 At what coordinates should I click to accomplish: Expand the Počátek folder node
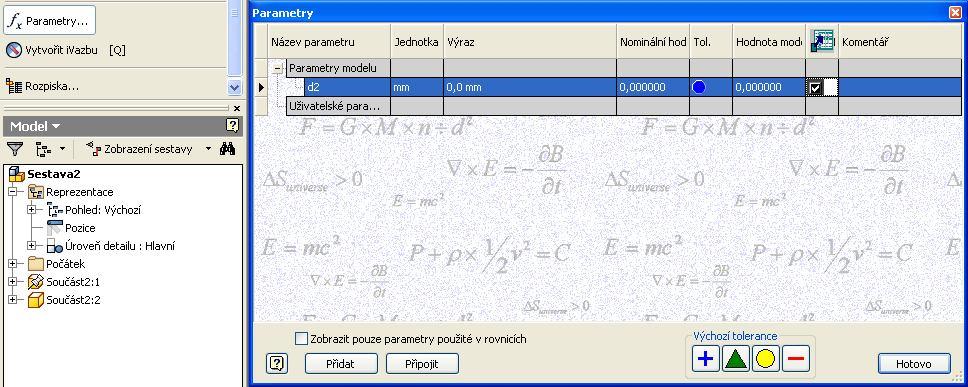click(x=12, y=264)
